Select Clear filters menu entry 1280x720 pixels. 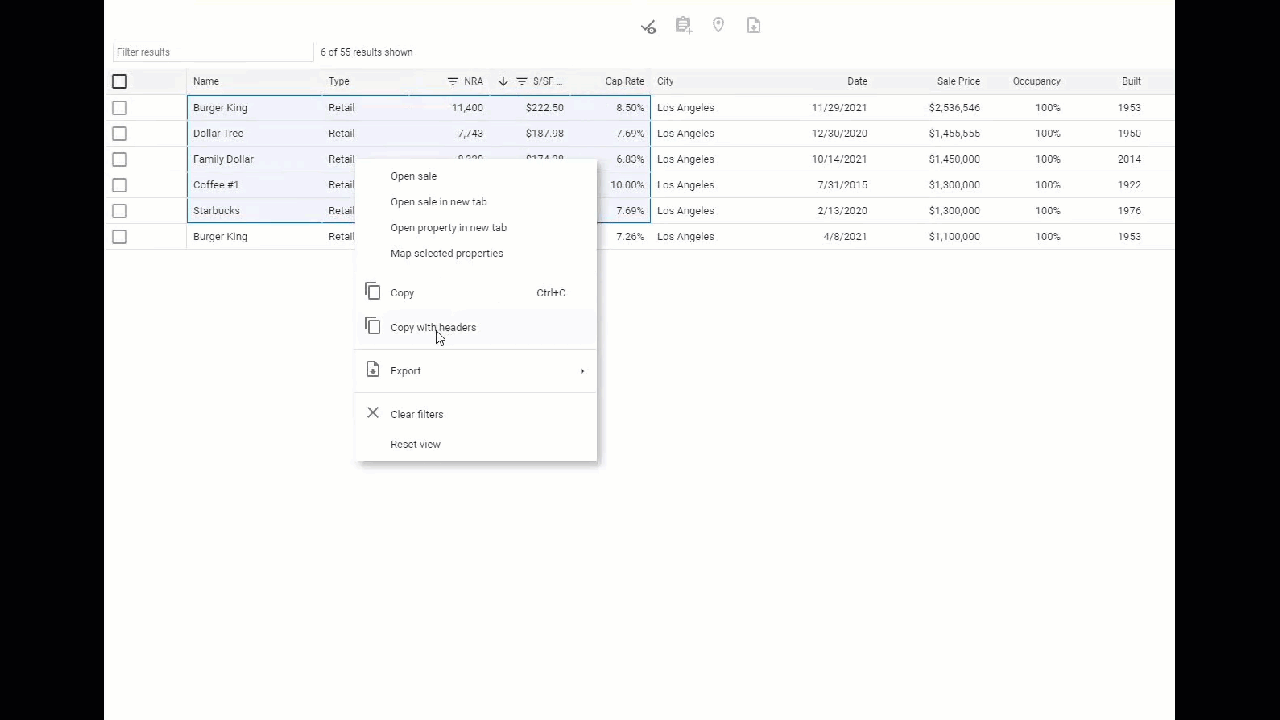coord(476,414)
